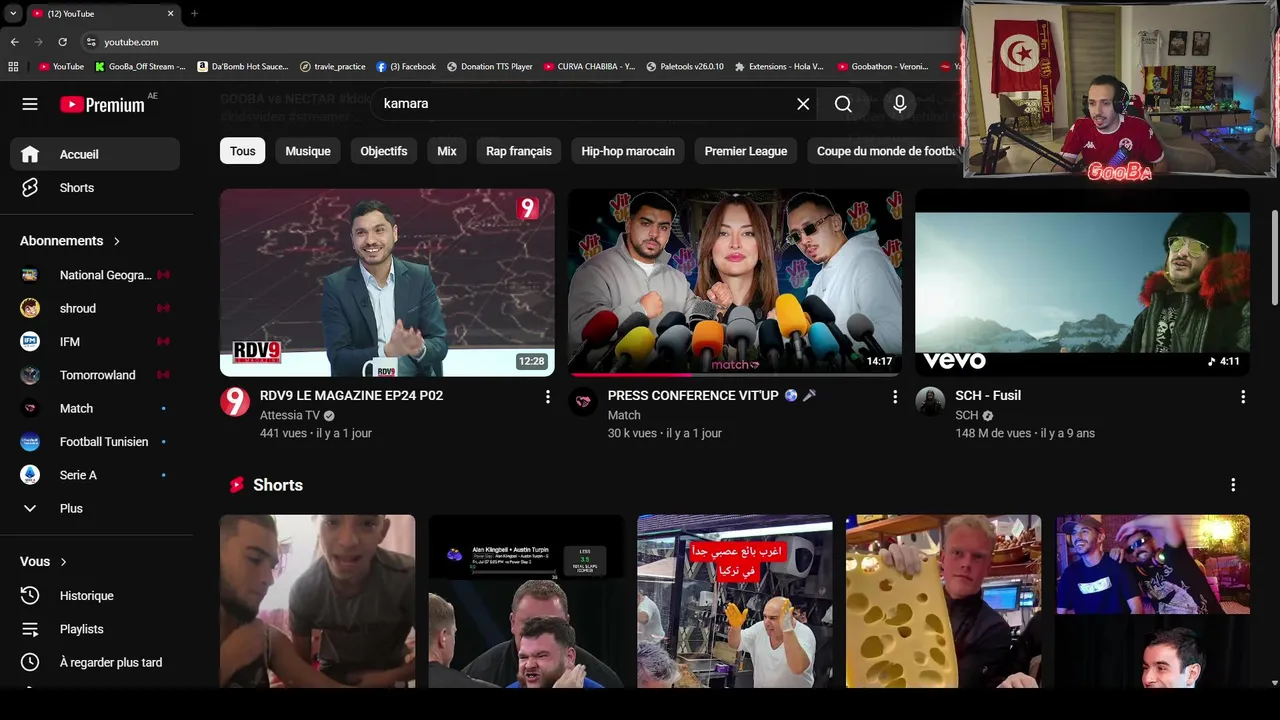Clear the search box with the X
The width and height of the screenshot is (1280, 720).
803,104
